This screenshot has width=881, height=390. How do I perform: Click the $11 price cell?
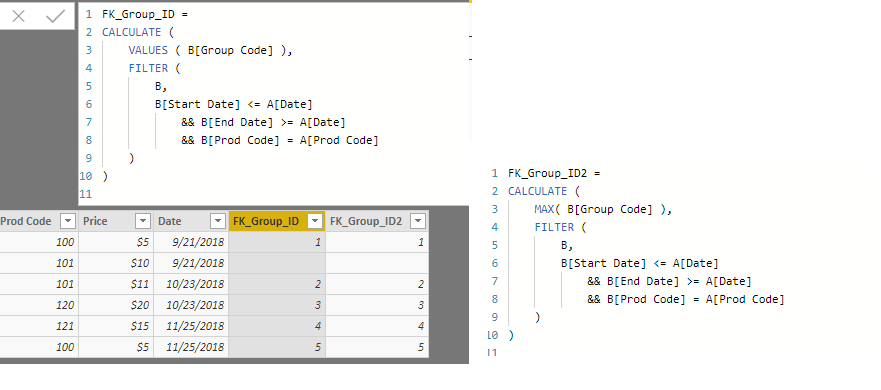point(116,284)
